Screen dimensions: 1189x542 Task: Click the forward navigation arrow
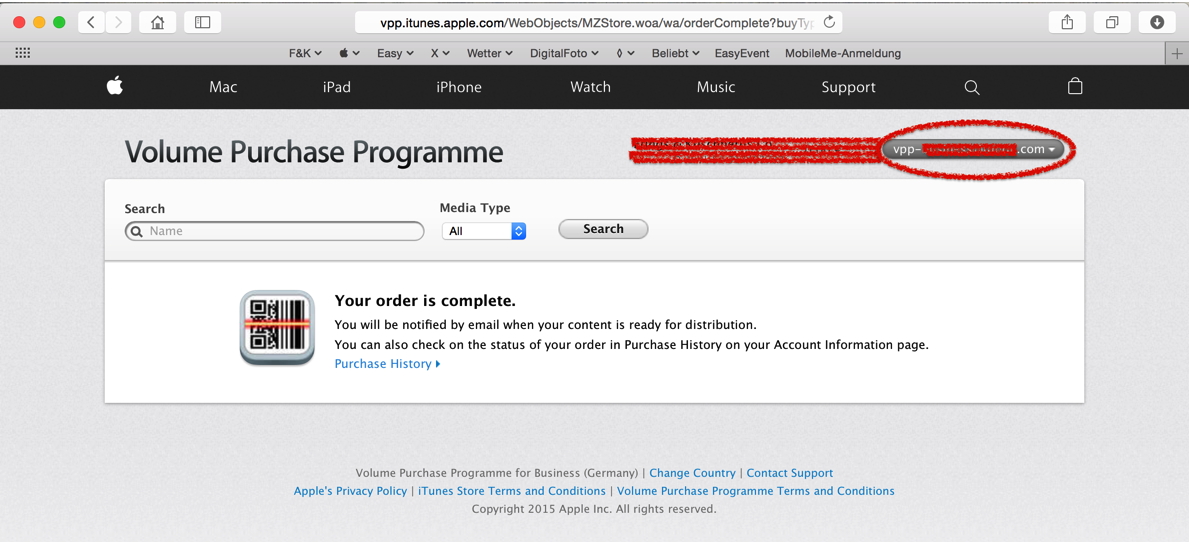(118, 22)
